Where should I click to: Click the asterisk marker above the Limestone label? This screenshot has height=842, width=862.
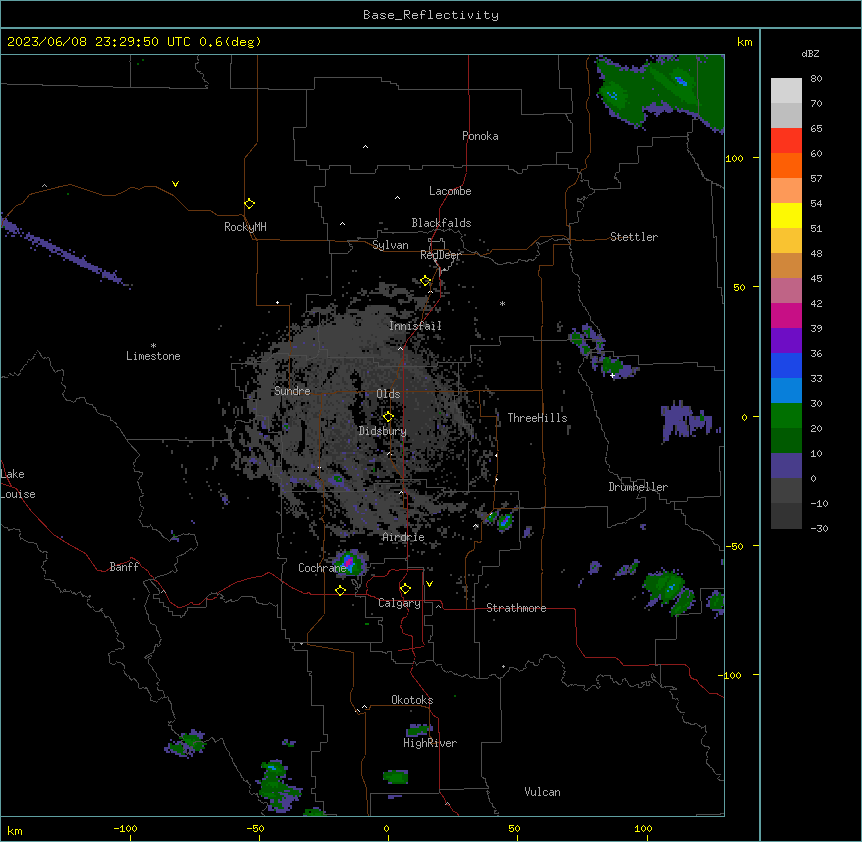pos(153,346)
